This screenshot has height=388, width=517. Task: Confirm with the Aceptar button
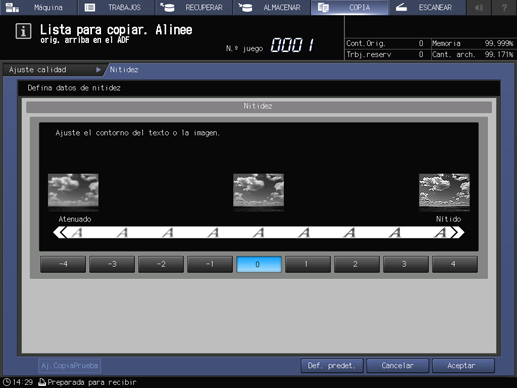pos(463,366)
